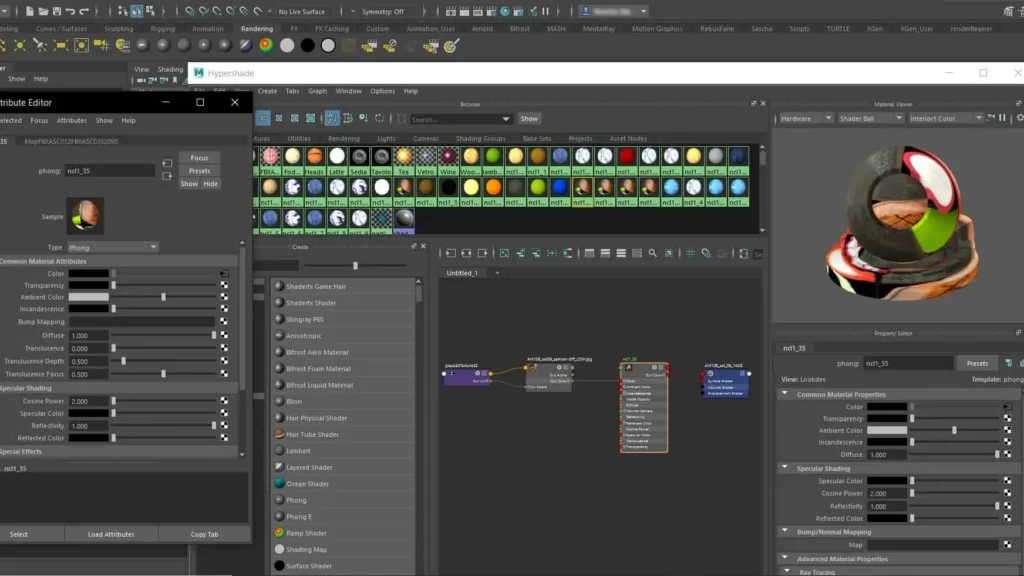This screenshot has width=1024, height=576.
Task: Click the red sphere material swatch
Action: pyautogui.click(x=626, y=160)
